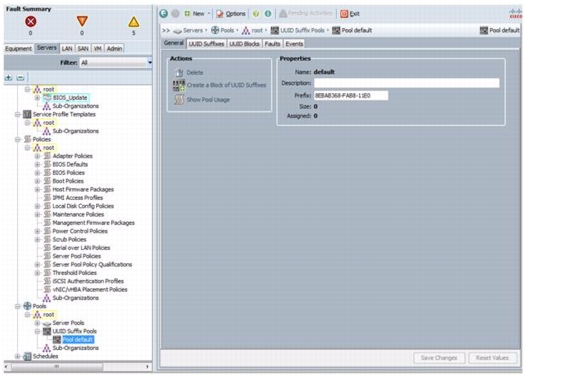Collapse the UUID Suffix Pools node
Screen dimensions: 576x377
click(37, 331)
